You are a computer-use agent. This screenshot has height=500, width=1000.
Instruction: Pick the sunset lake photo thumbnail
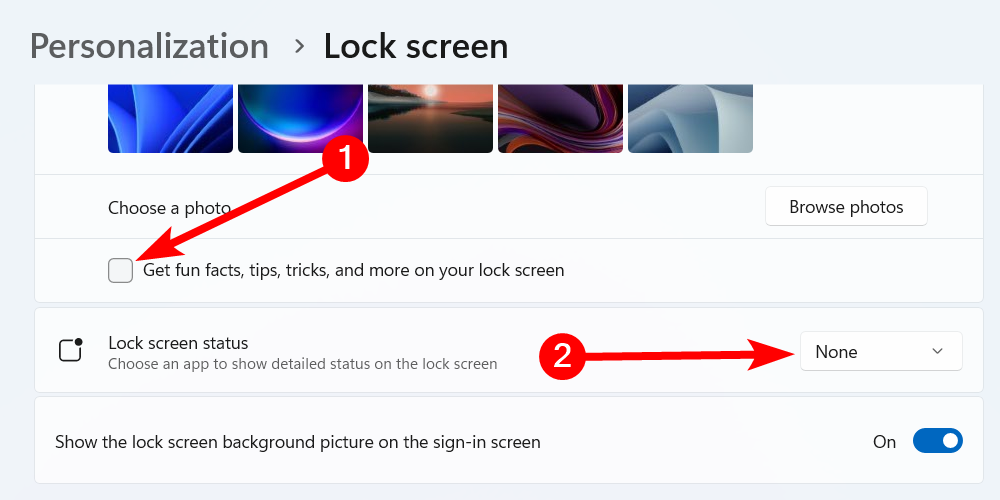pos(430,118)
